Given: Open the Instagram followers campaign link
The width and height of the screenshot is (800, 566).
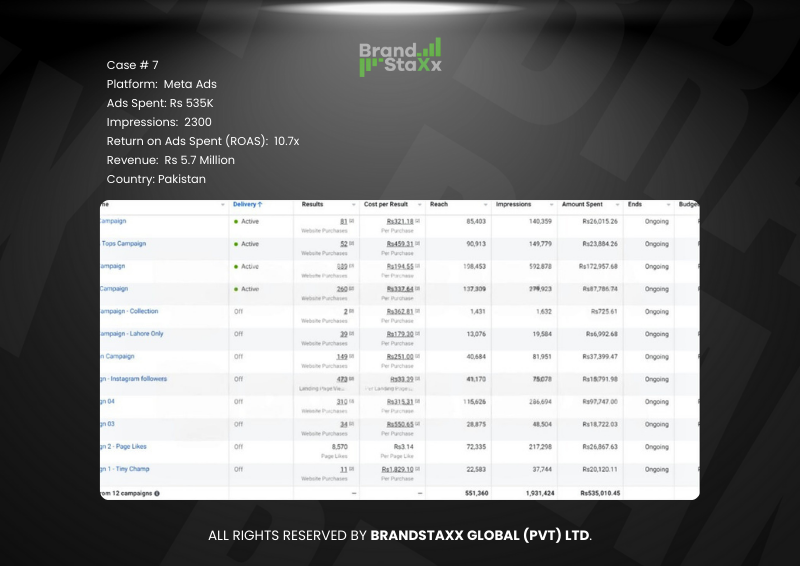Looking at the screenshot, I should pyautogui.click(x=134, y=379).
